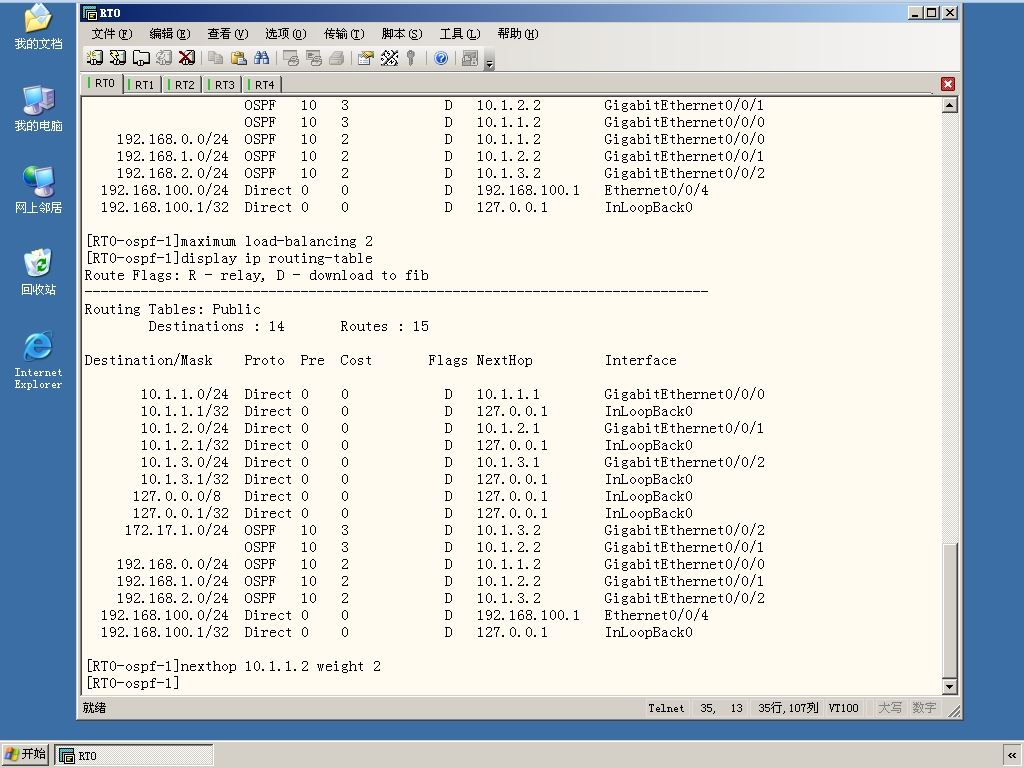
Task: Click the 'Routes : 15' text
Action: point(384,327)
